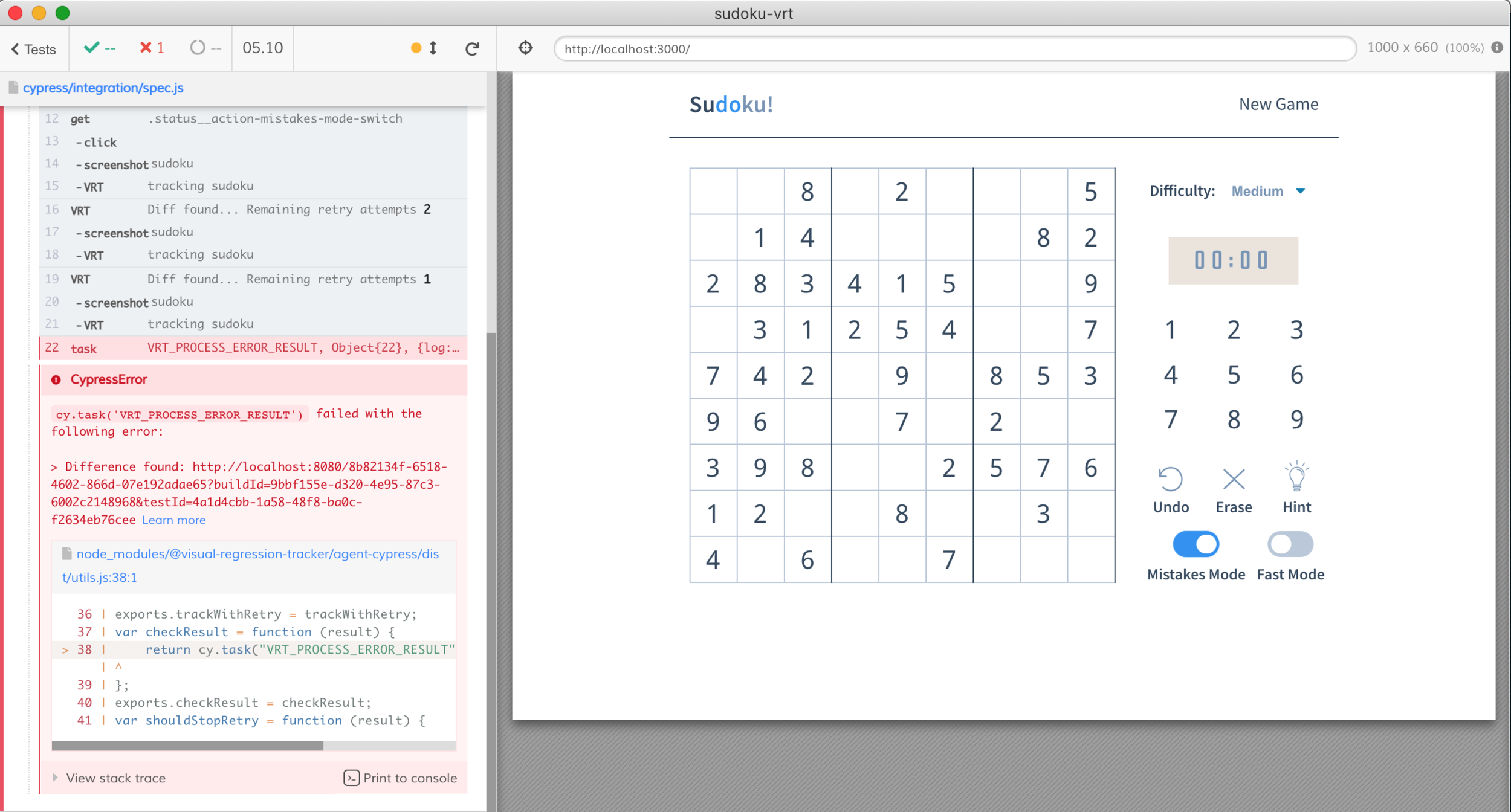Click Print to console icon
The height and width of the screenshot is (812, 1511).
(351, 778)
